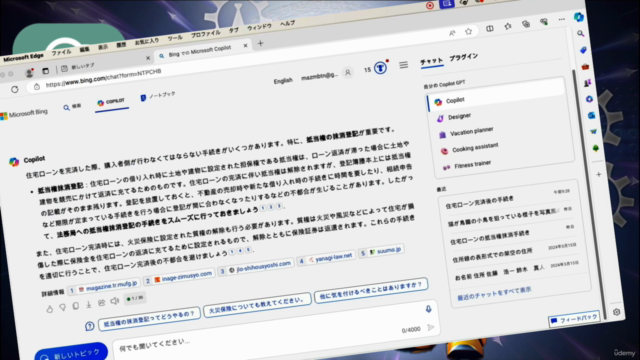Open the sidebar Shopping tag icon
The image size is (640, 360).
click(583, 50)
